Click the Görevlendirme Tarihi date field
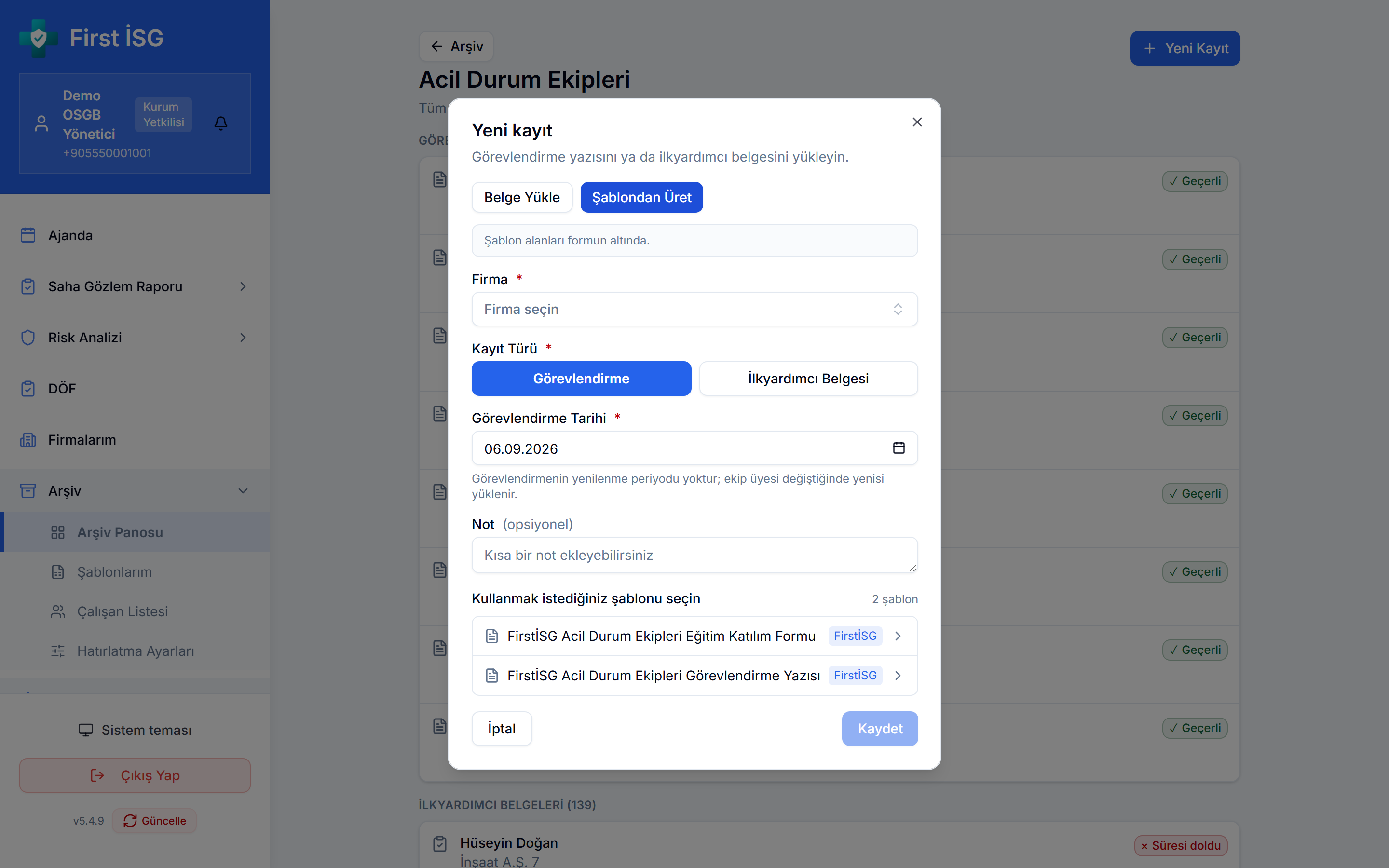This screenshot has height=868, width=1389. click(694, 448)
